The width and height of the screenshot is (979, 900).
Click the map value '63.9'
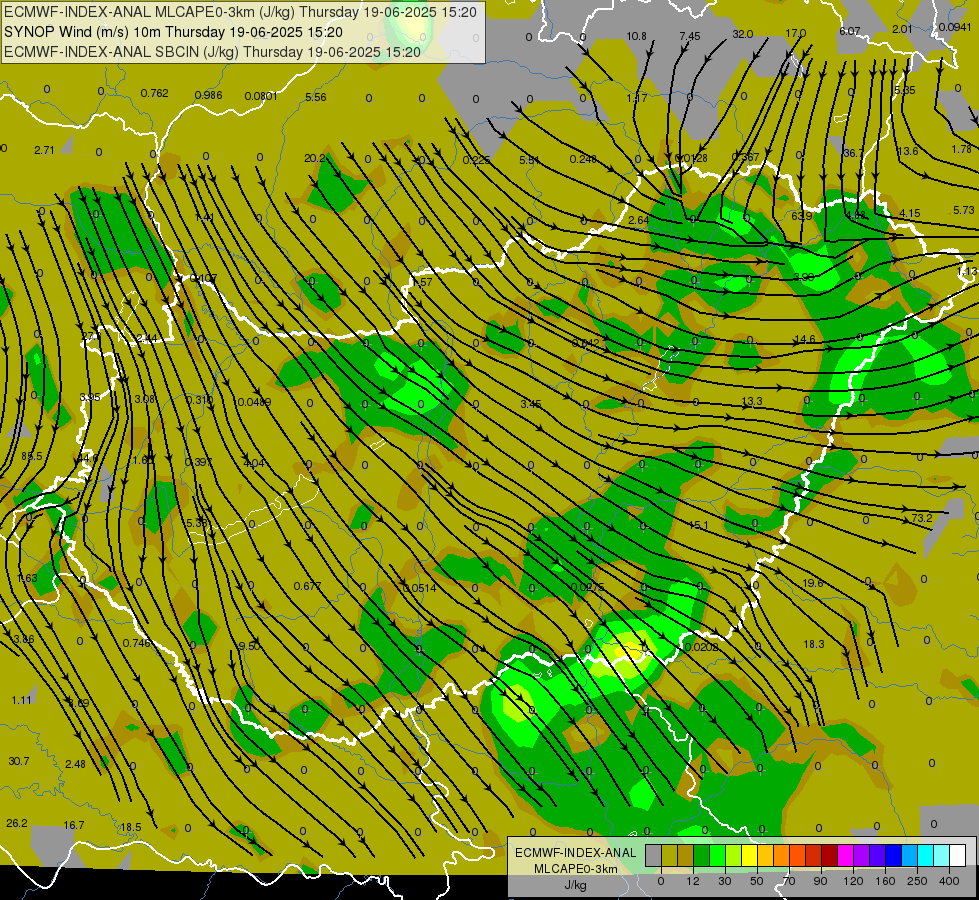point(802,216)
